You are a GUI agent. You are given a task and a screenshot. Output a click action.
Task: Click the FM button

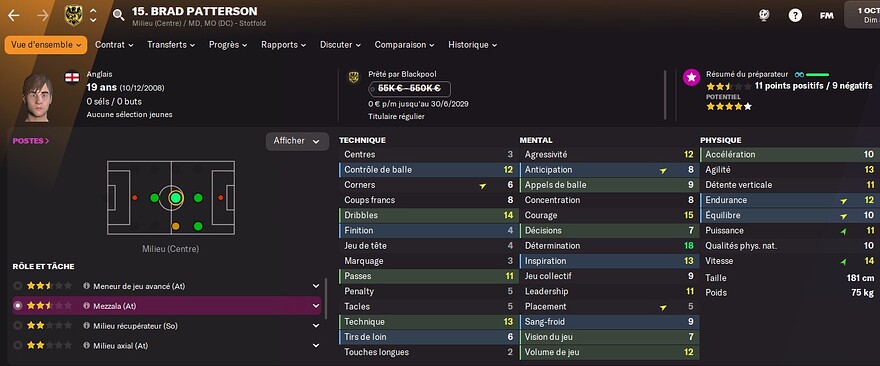pyautogui.click(x=826, y=16)
